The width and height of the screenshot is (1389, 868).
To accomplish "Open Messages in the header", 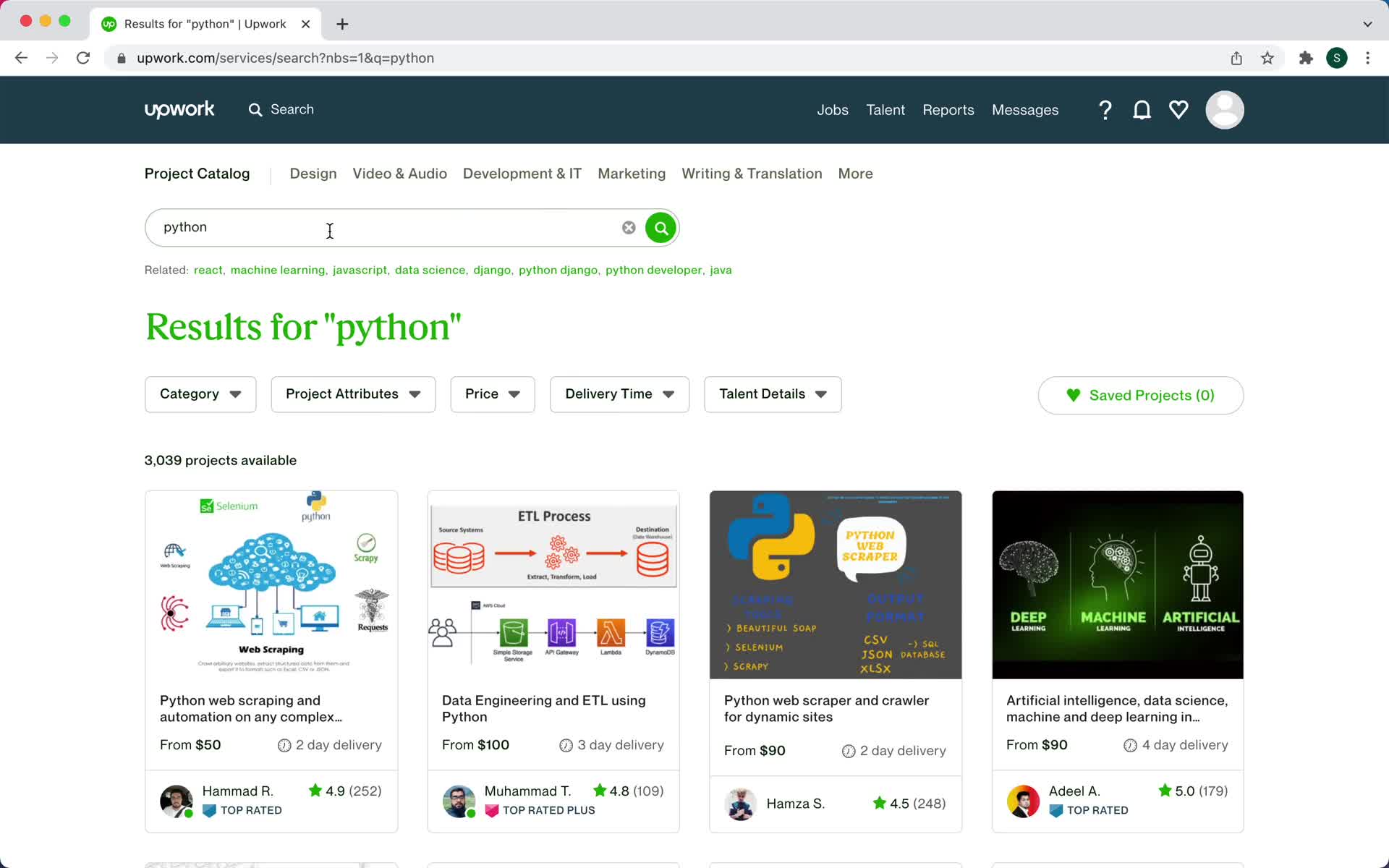I will pos(1025,110).
